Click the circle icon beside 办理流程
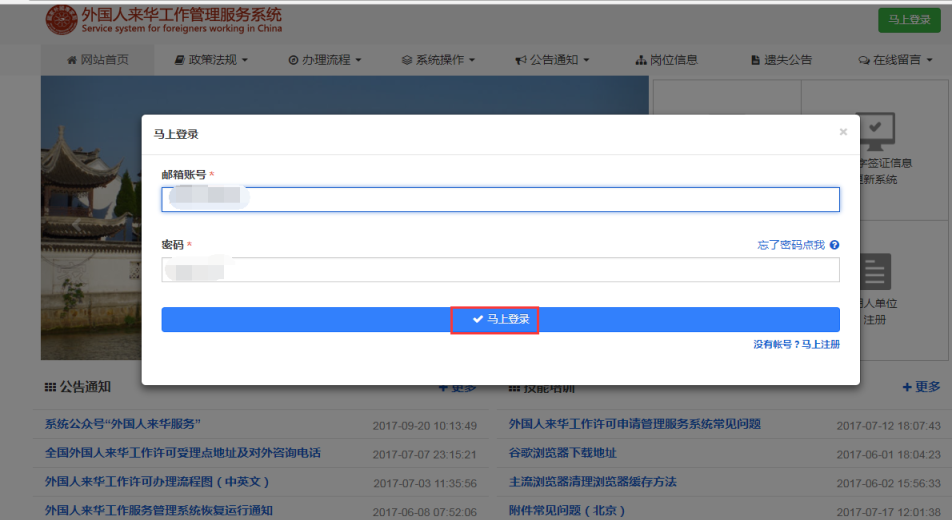Screen dimensions: 952x520 [293, 60]
